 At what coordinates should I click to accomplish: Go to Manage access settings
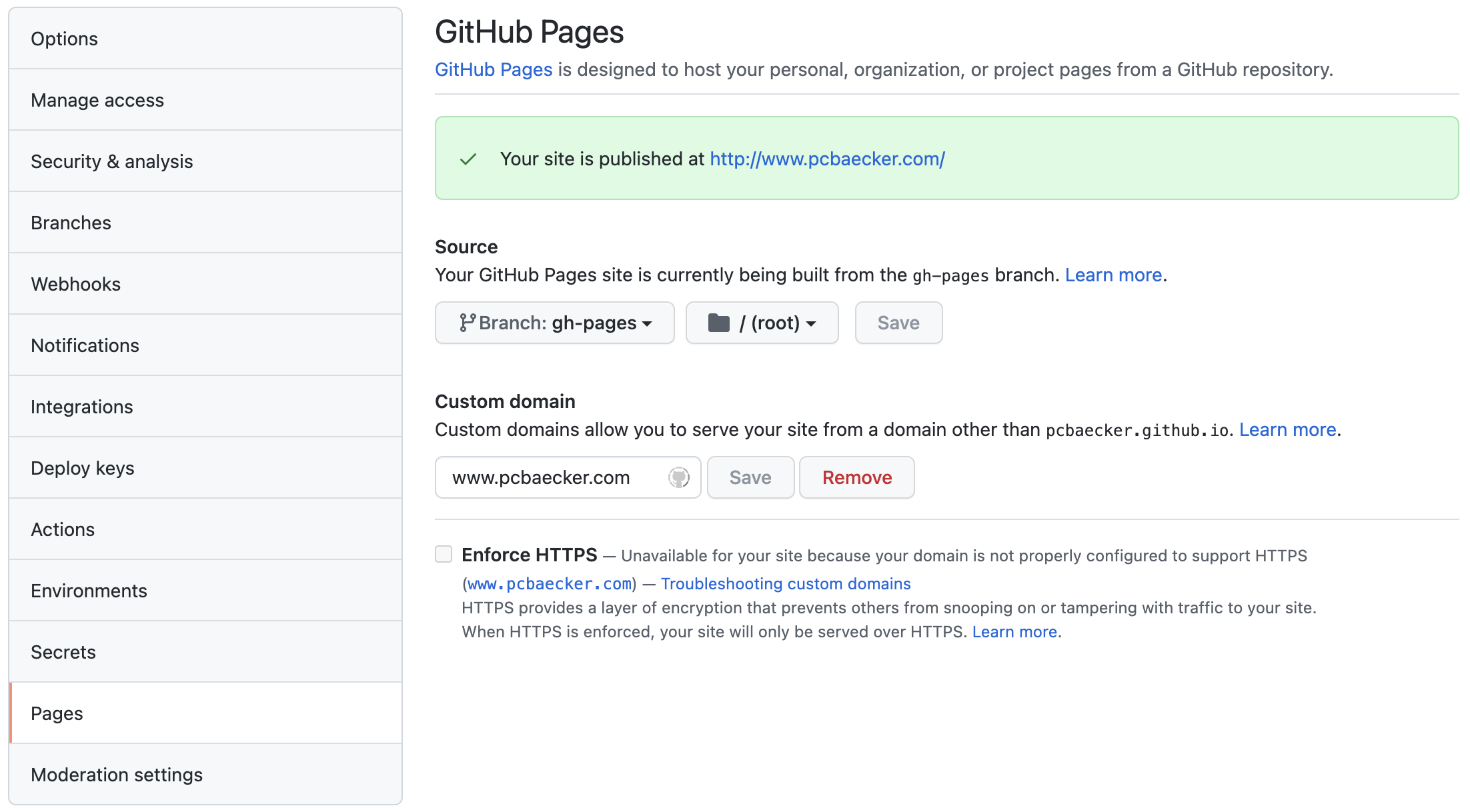pos(205,100)
